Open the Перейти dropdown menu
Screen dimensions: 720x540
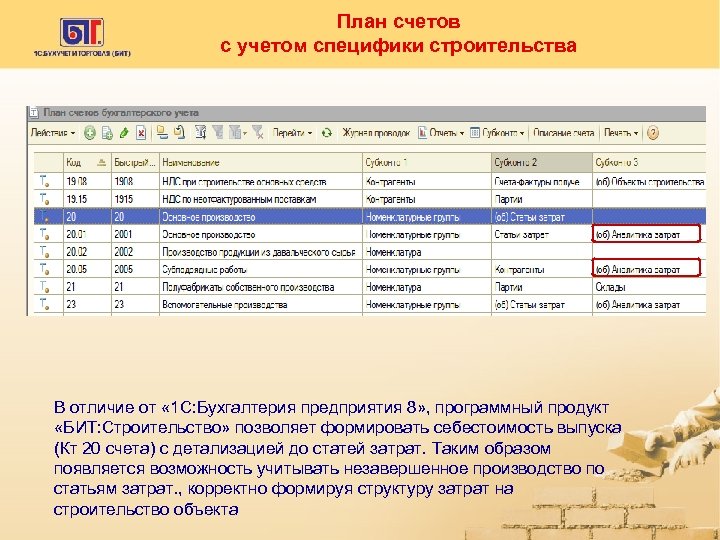(x=292, y=133)
